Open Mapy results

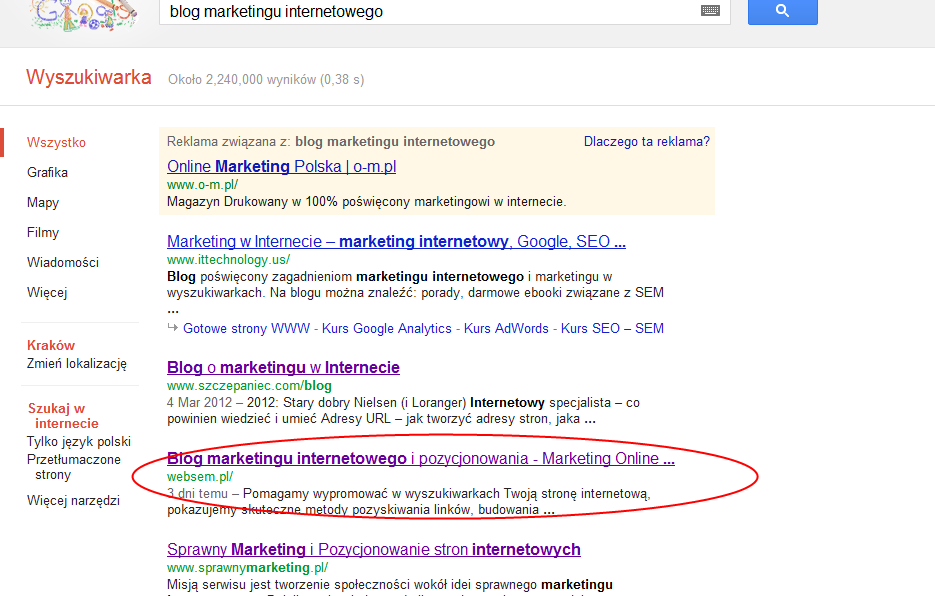(43, 202)
